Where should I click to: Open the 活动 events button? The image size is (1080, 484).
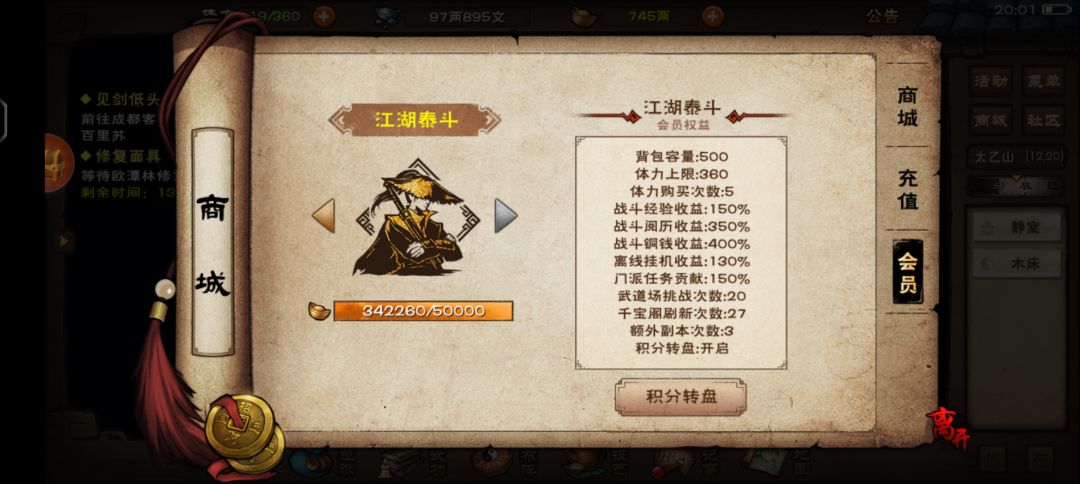[x=991, y=81]
